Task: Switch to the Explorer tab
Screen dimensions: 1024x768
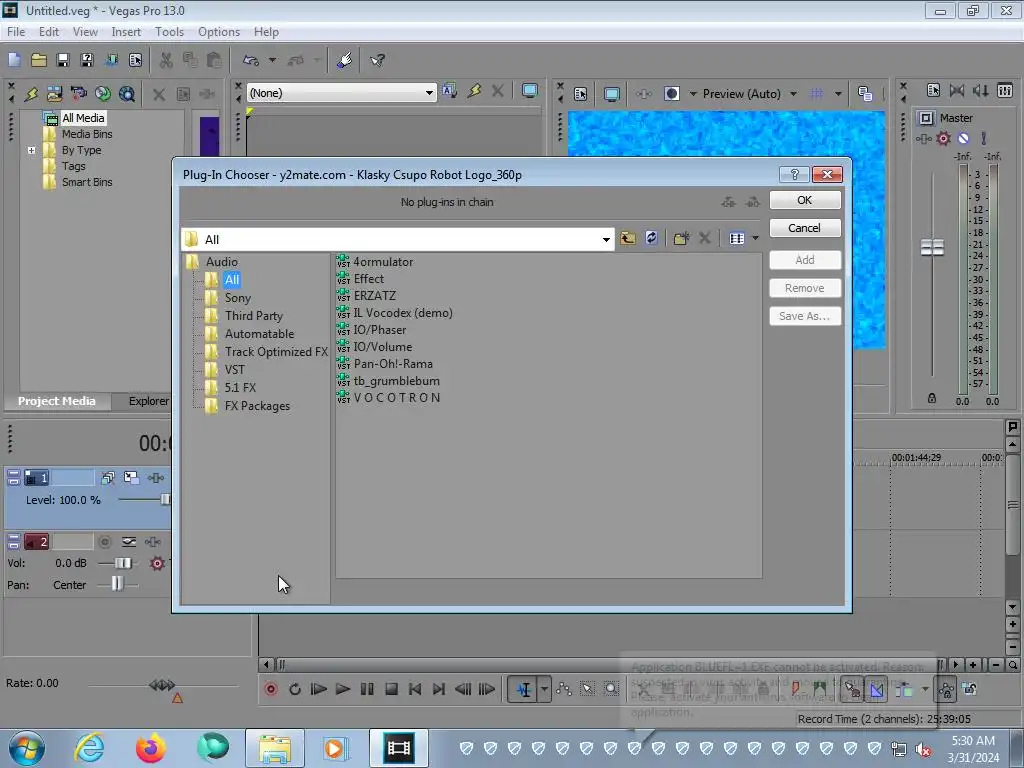Action: tap(148, 401)
